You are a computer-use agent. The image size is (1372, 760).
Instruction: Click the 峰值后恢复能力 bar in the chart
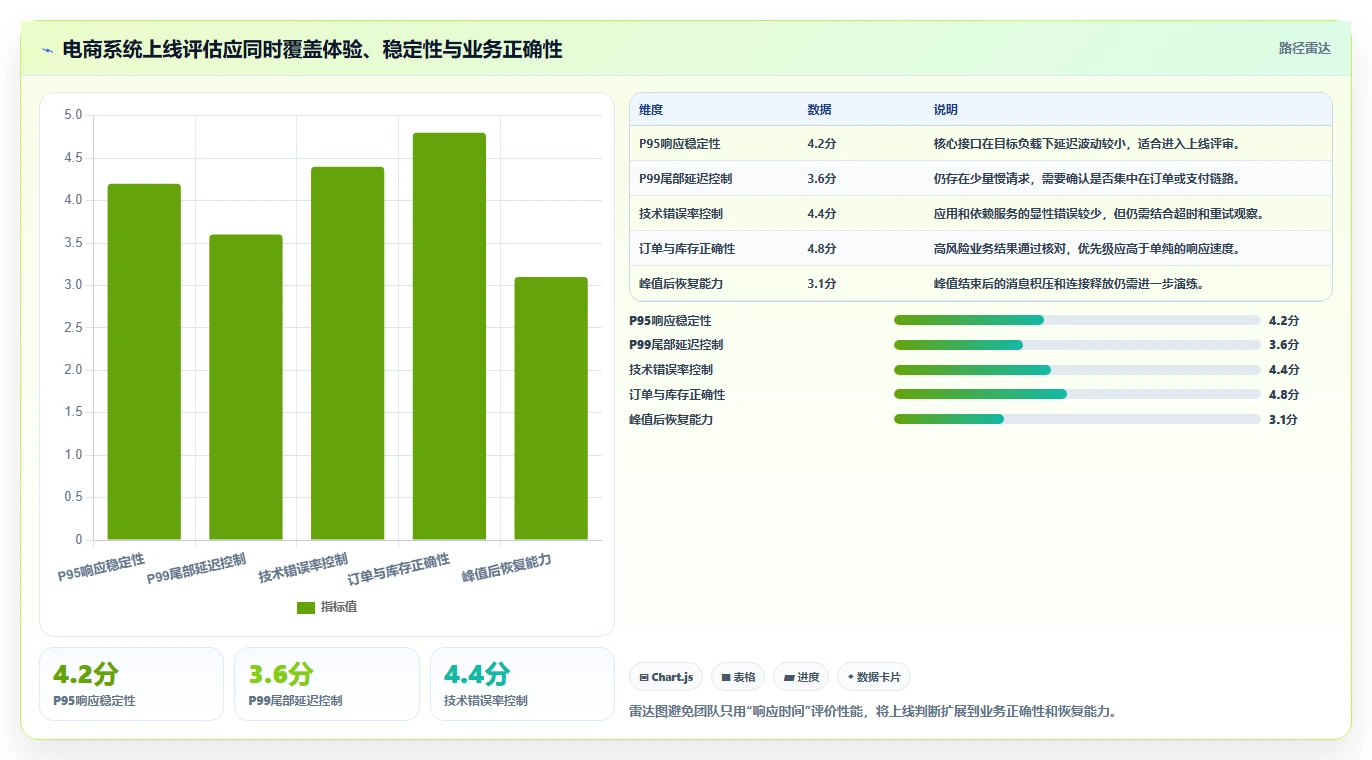click(x=551, y=408)
